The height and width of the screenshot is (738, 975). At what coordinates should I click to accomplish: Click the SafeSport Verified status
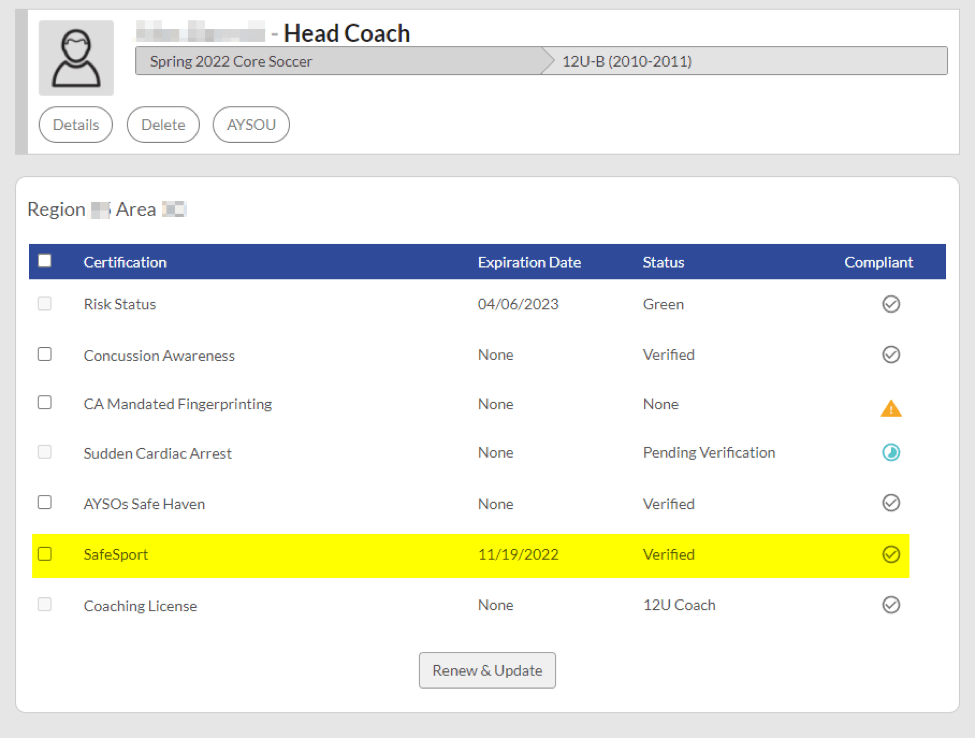click(668, 555)
